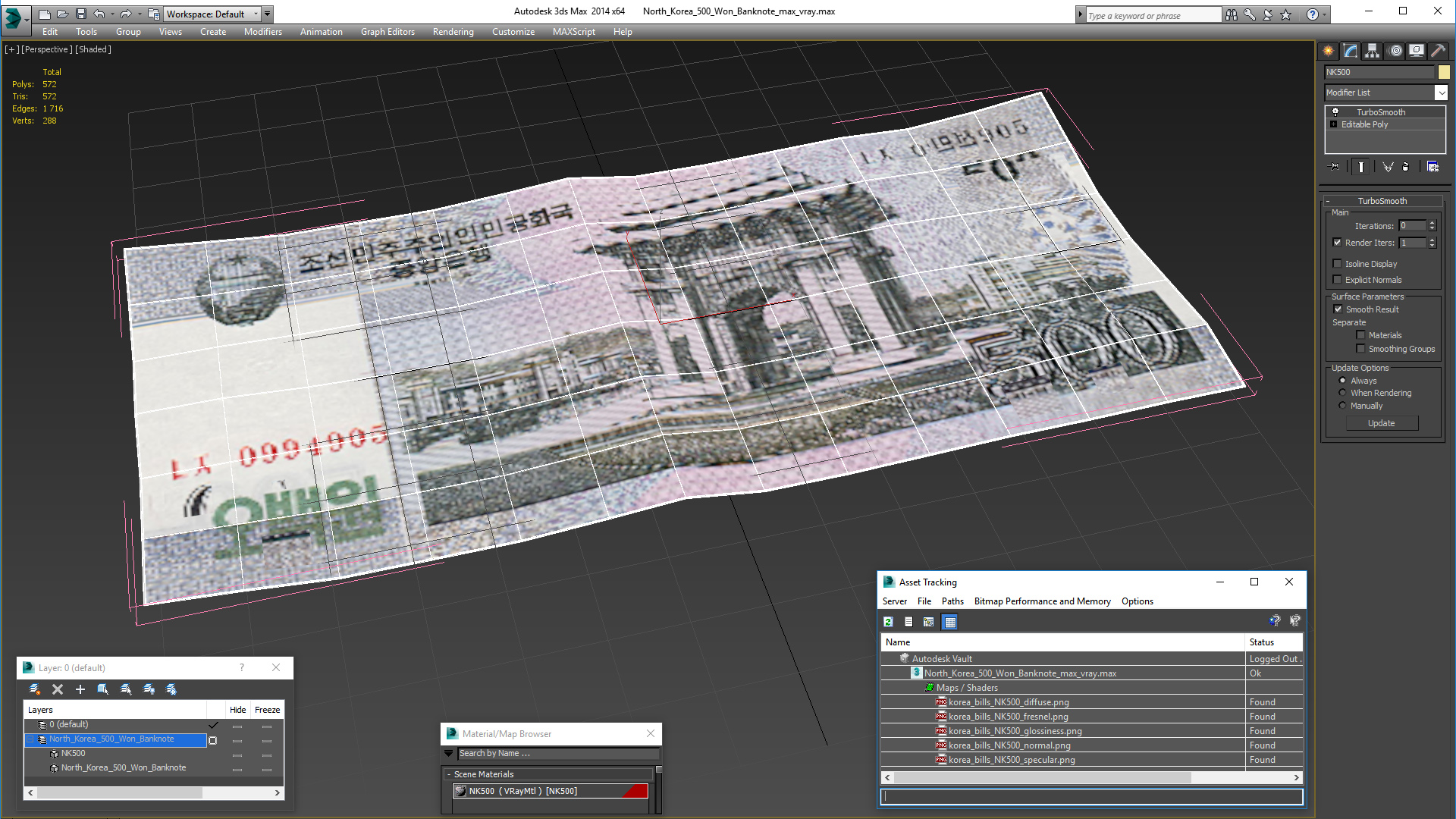1456x819 pixels.
Task: Toggle the Render Iters checkbox
Action: tap(1338, 243)
